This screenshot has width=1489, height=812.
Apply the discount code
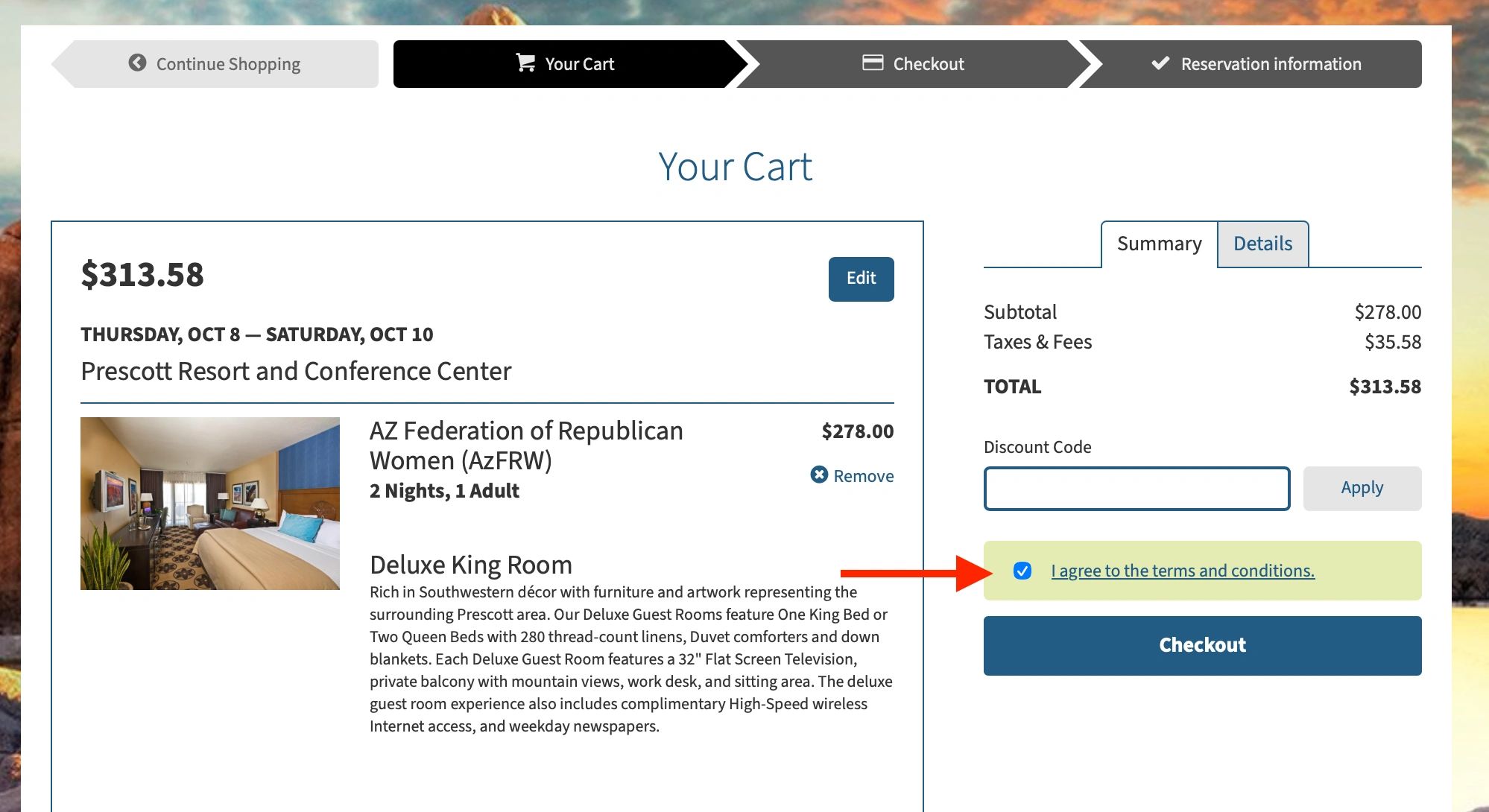pyautogui.click(x=1362, y=488)
